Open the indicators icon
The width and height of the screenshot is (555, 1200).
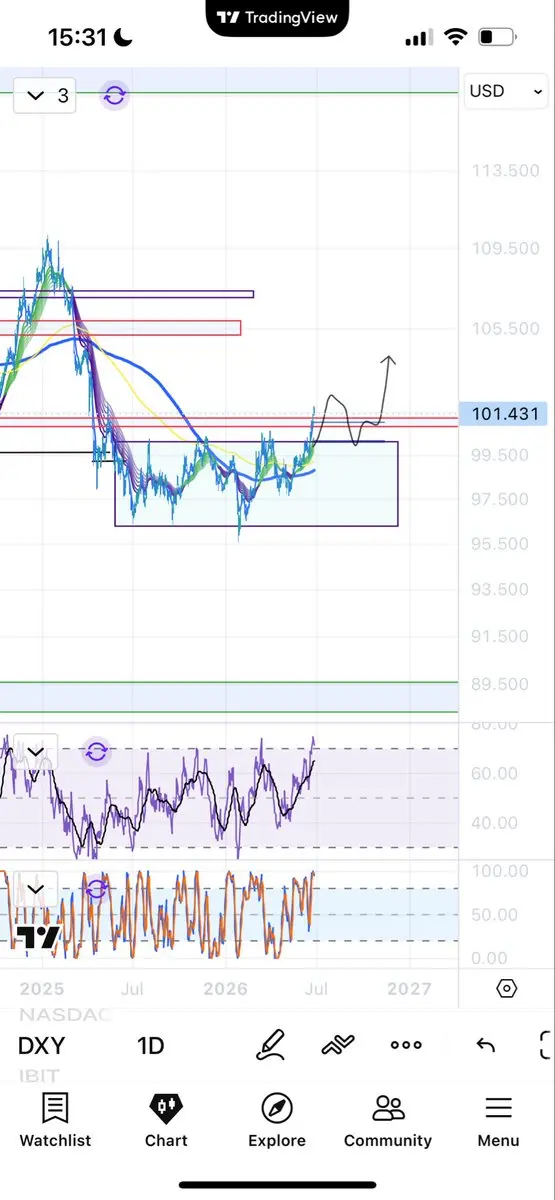pyautogui.click(x=338, y=1045)
